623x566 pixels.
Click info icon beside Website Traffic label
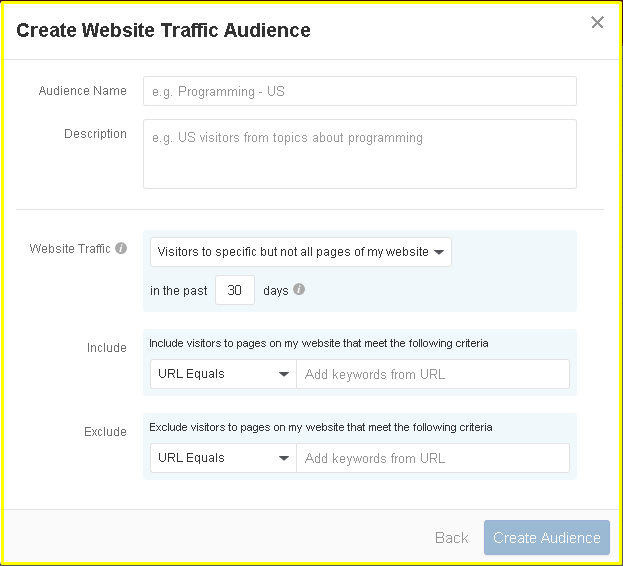(121, 248)
